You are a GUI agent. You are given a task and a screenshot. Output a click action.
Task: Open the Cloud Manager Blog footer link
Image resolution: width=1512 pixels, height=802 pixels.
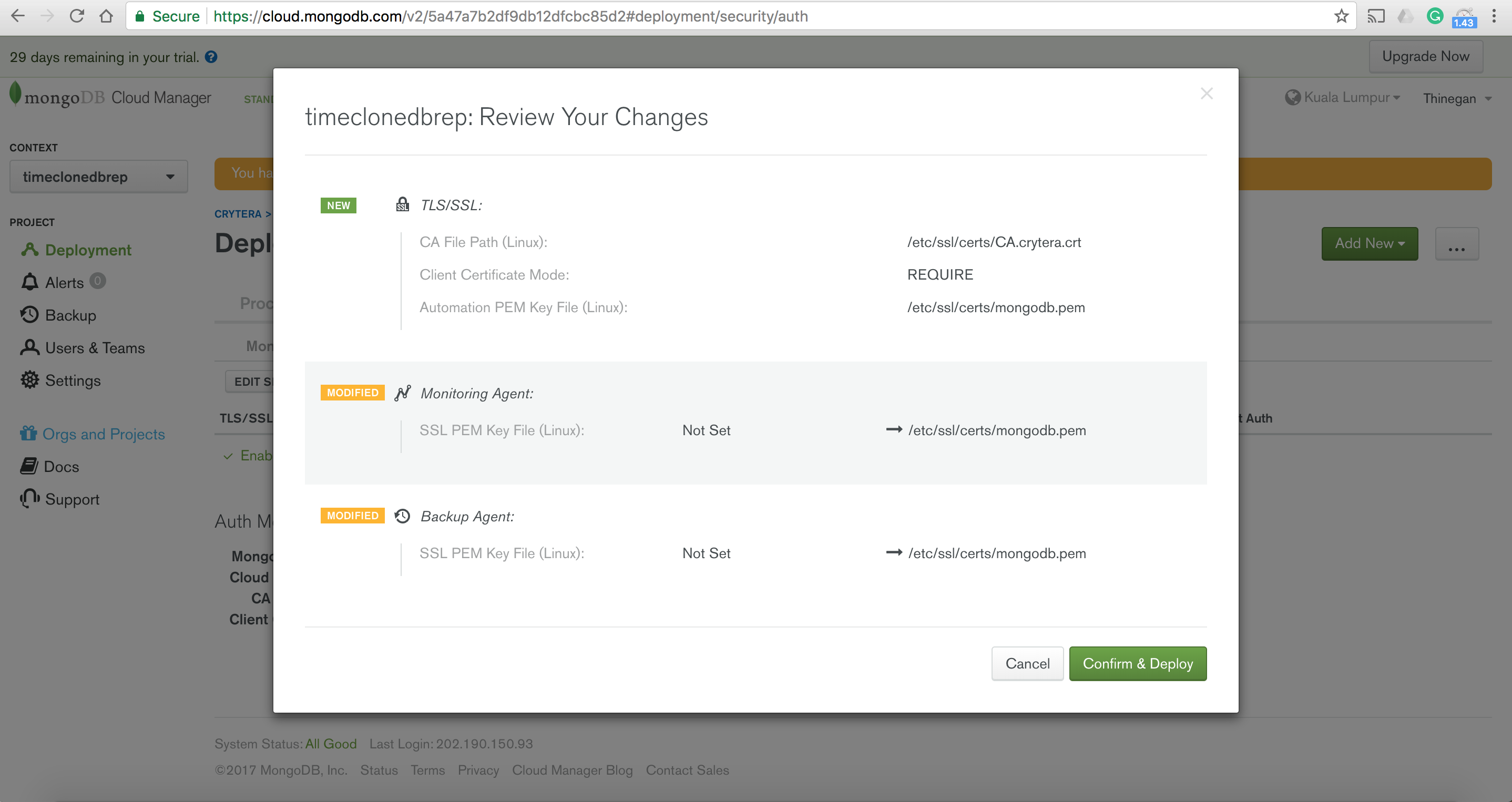(571, 770)
